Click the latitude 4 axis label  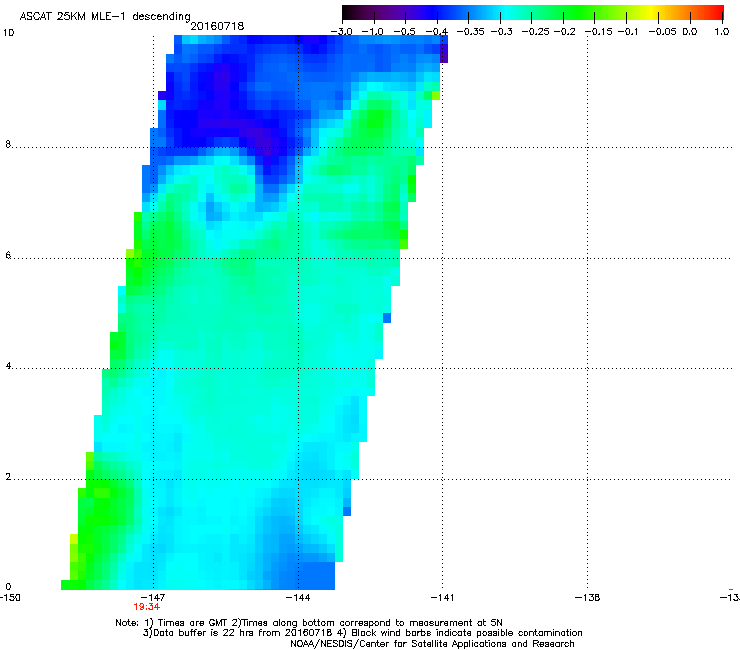coord(8,366)
